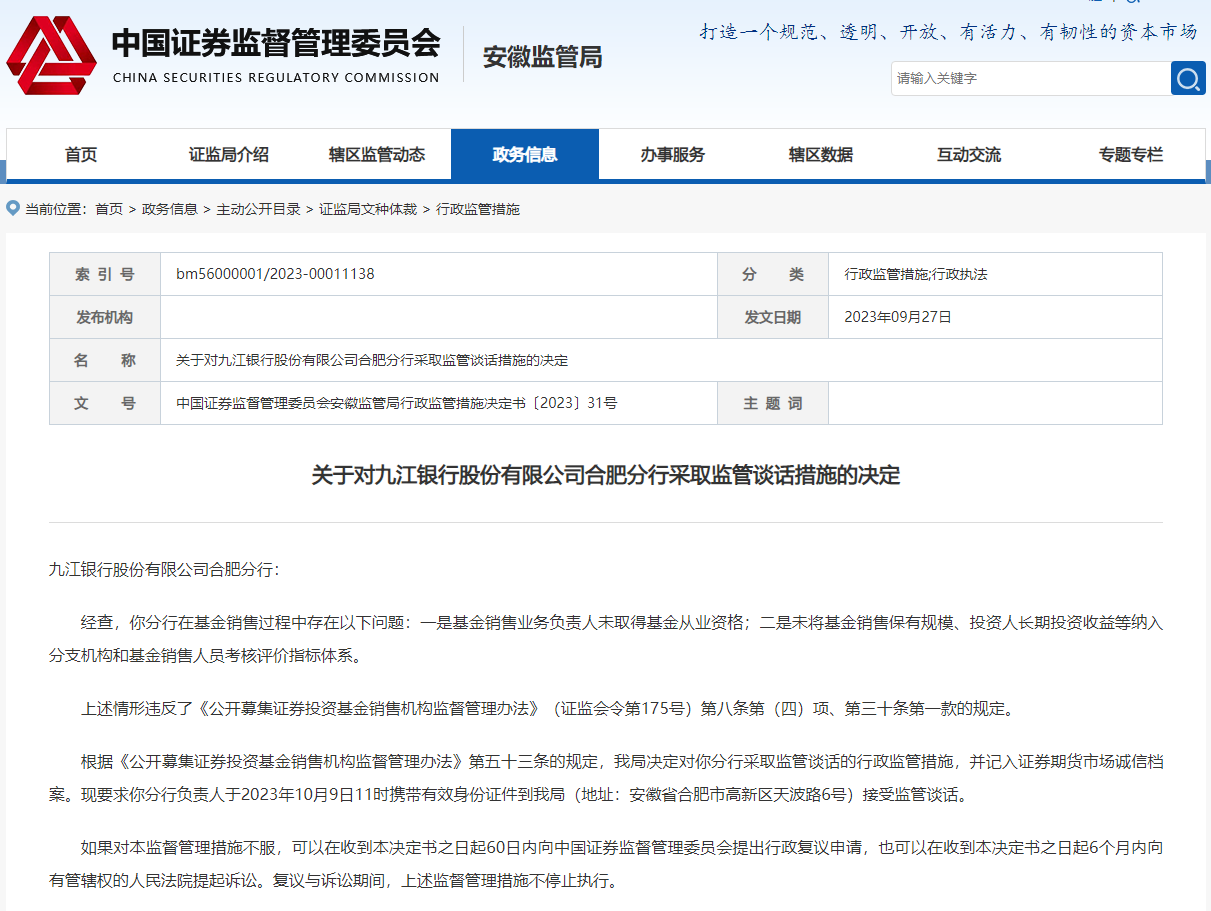Viewport: 1211px width, 911px height.
Task: Click the blue magnifier search button
Action: [x=1188, y=78]
